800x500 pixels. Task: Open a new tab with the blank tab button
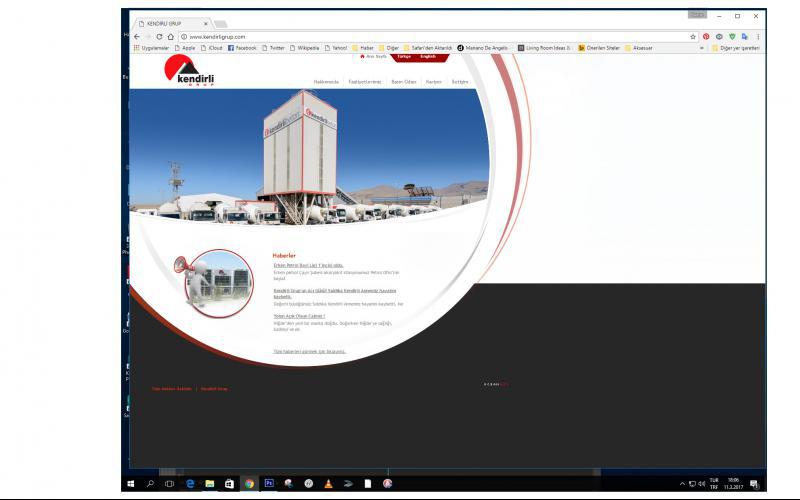click(220, 24)
